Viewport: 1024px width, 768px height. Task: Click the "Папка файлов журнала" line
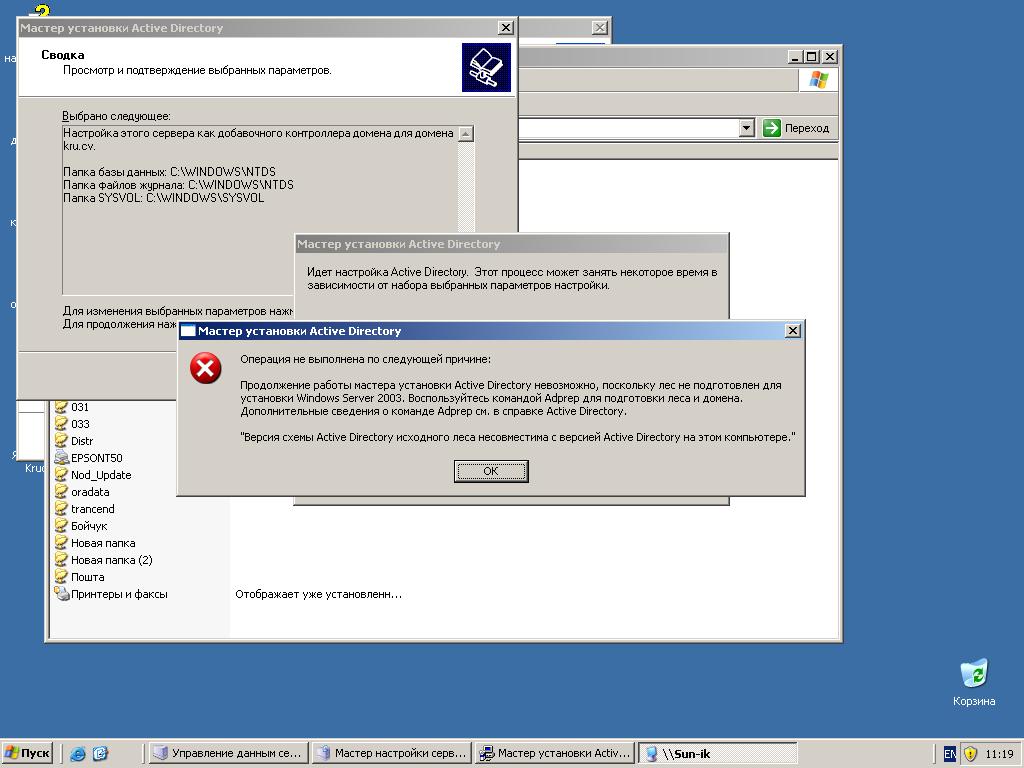click(178, 185)
